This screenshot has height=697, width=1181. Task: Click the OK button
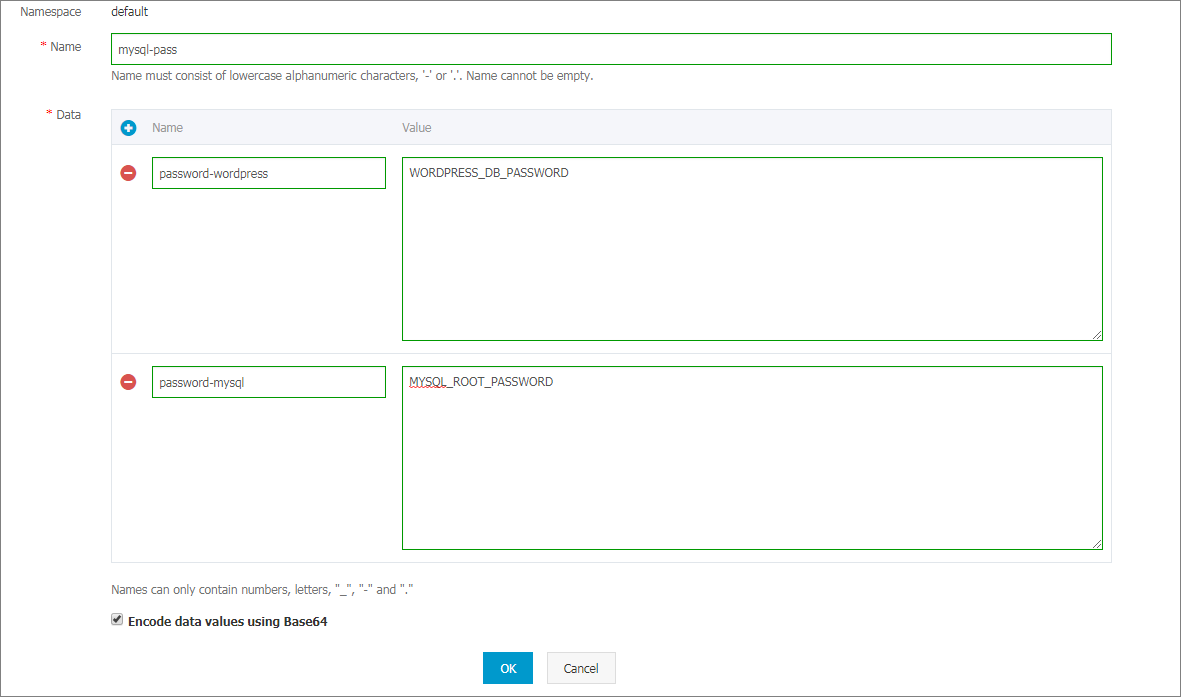point(508,668)
